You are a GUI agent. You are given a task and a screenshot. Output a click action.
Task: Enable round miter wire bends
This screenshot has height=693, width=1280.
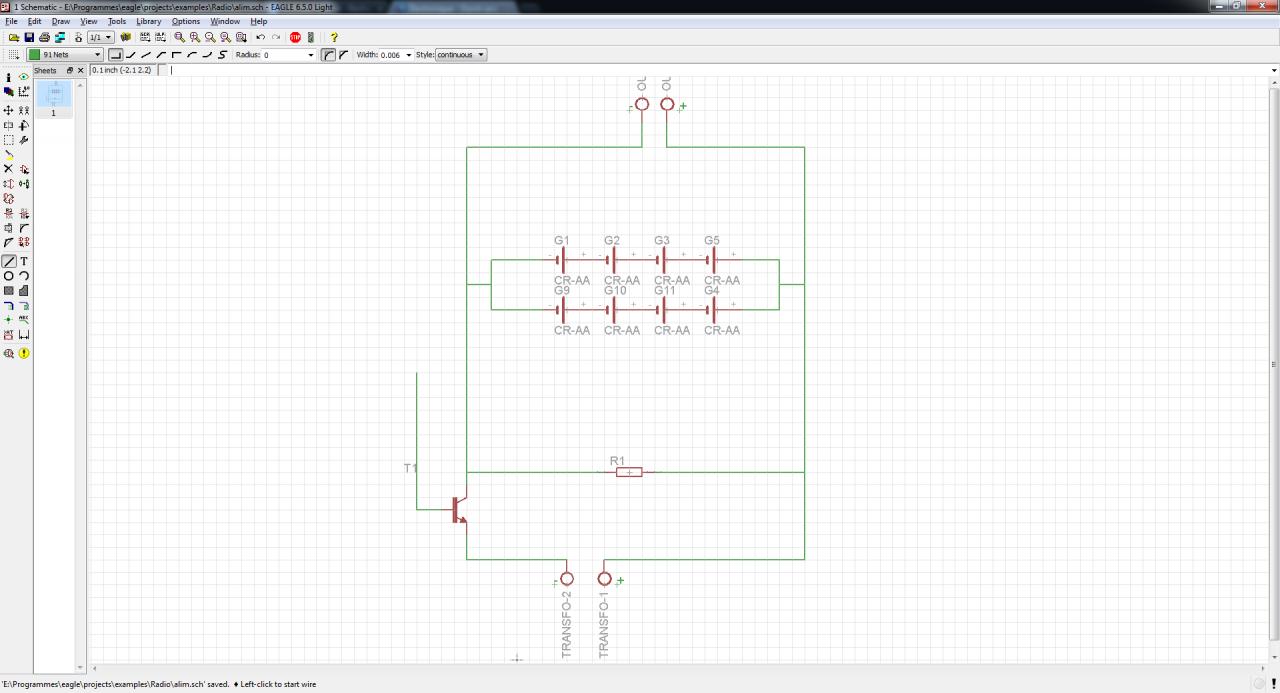328,54
